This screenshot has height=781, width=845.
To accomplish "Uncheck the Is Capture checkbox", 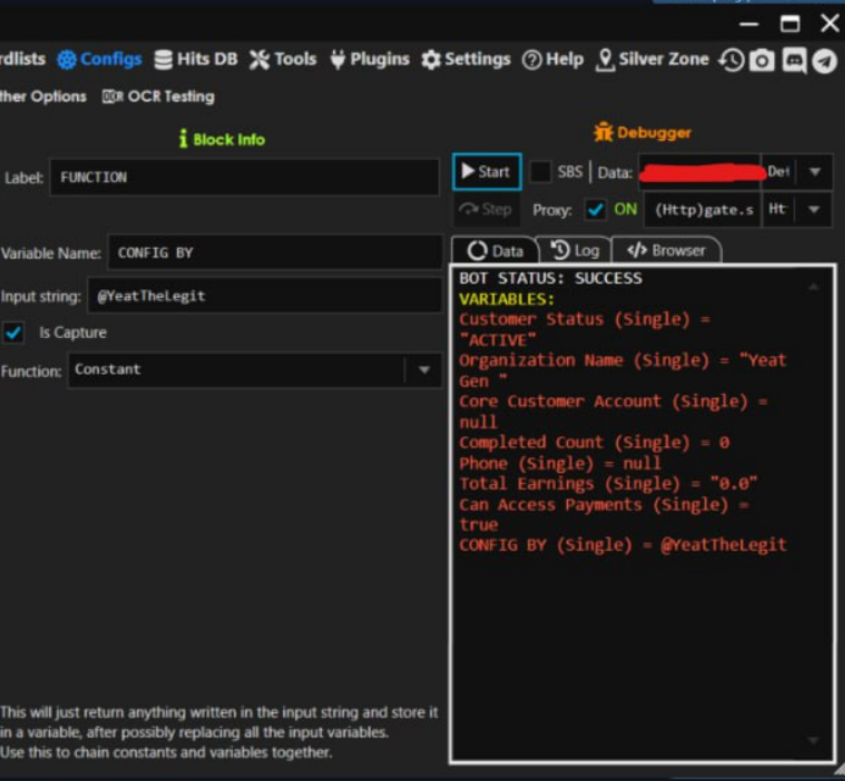I will [x=14, y=333].
